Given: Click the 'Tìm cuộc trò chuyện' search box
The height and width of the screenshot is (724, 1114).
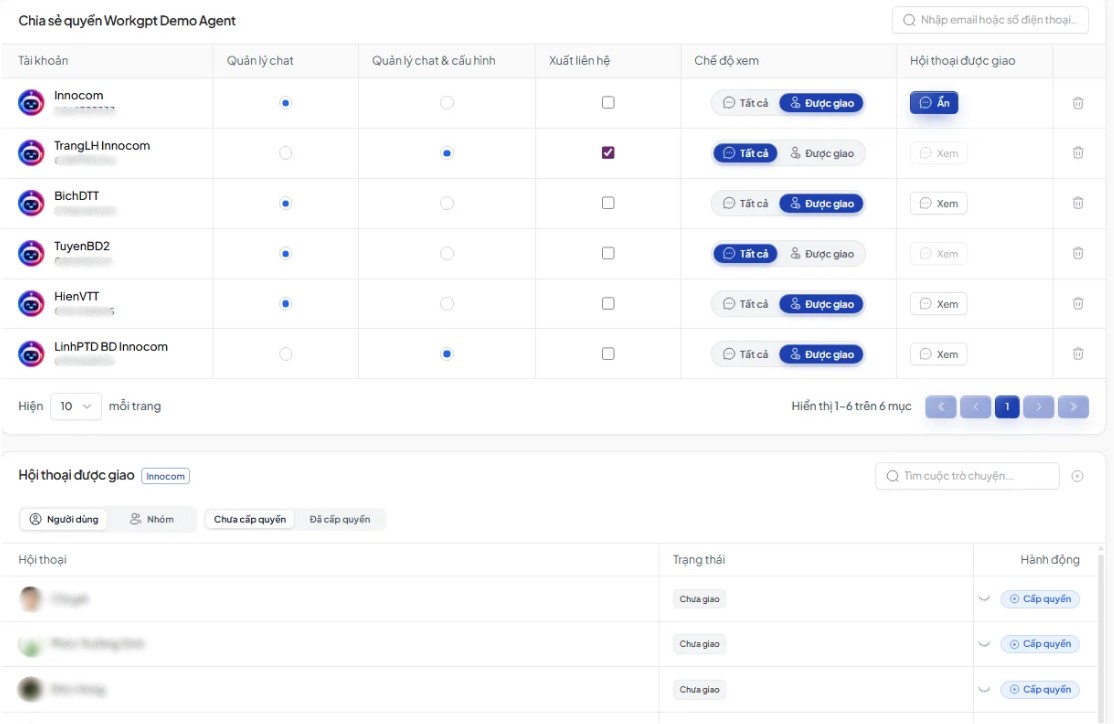Looking at the screenshot, I should 968,476.
